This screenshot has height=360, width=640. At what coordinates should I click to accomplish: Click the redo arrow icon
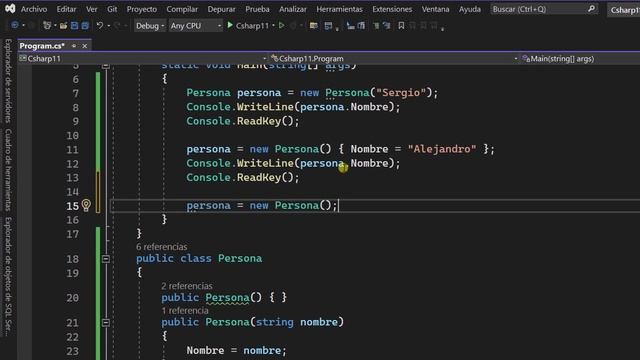click(118, 26)
